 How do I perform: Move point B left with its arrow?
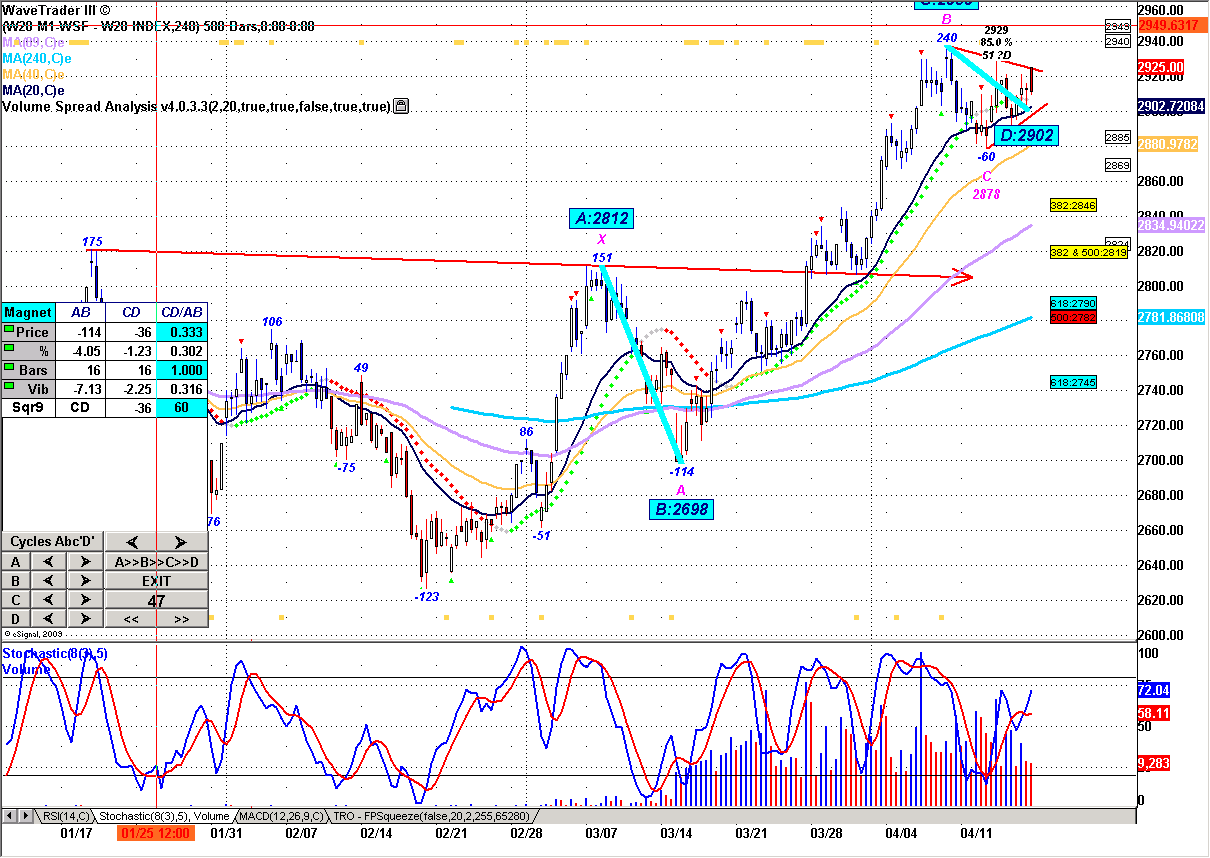point(47,581)
